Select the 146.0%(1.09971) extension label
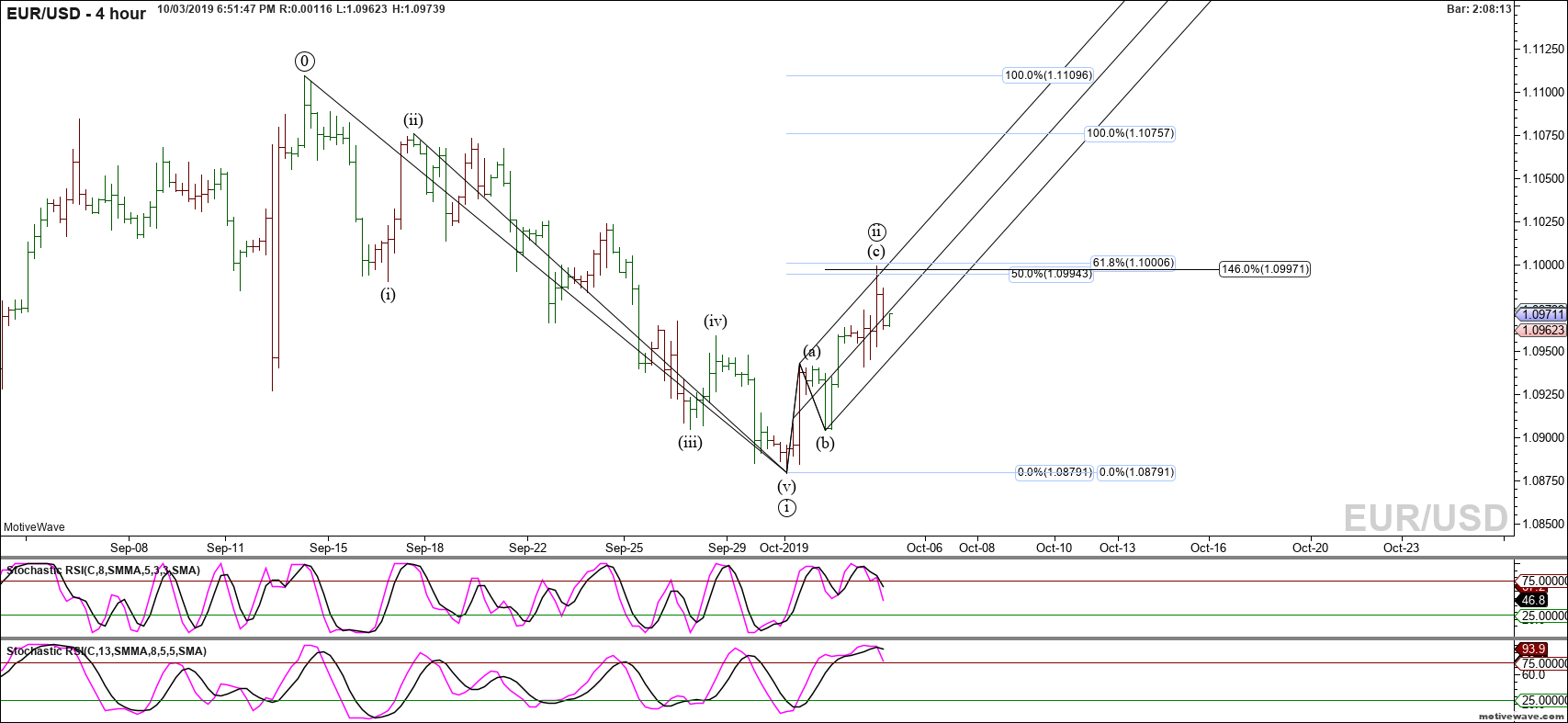The width and height of the screenshot is (1568, 723). tap(1265, 269)
